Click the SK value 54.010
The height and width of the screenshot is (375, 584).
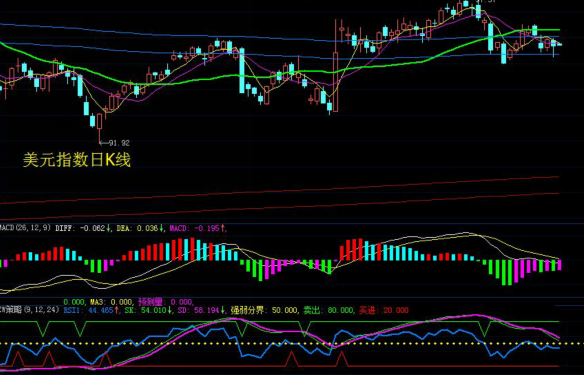[x=153, y=310]
